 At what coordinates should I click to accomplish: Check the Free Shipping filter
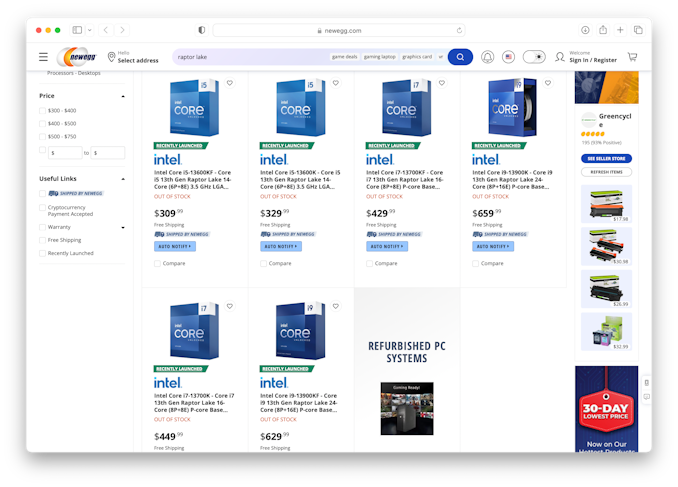[x=42, y=240]
